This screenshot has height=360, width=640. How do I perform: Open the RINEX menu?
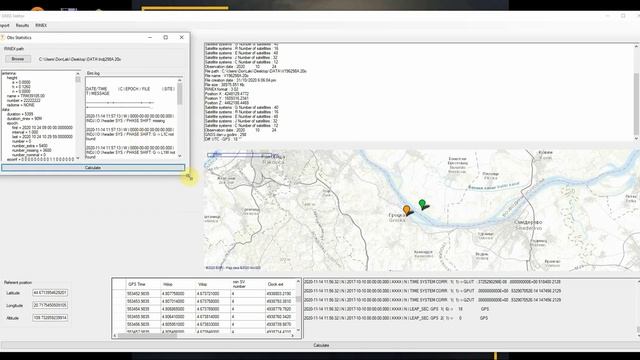(41, 25)
